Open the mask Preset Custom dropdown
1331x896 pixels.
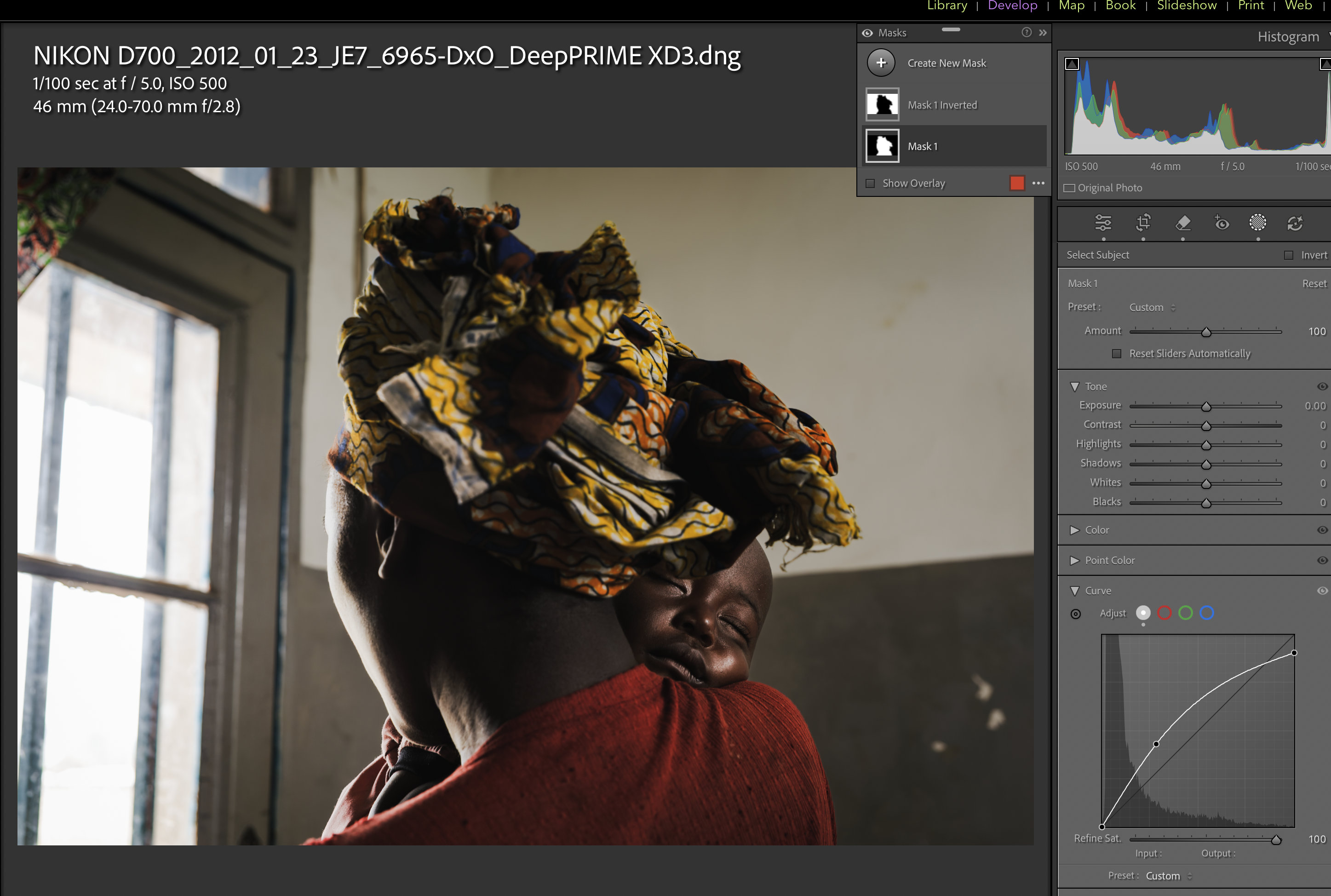point(1152,307)
